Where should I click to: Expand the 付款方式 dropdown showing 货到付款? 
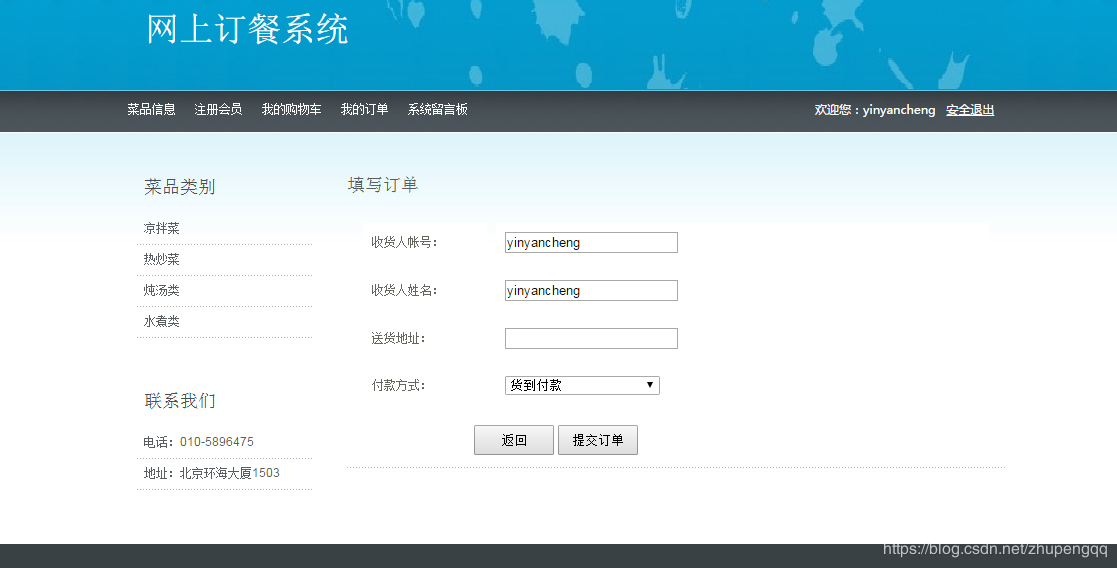coord(582,386)
